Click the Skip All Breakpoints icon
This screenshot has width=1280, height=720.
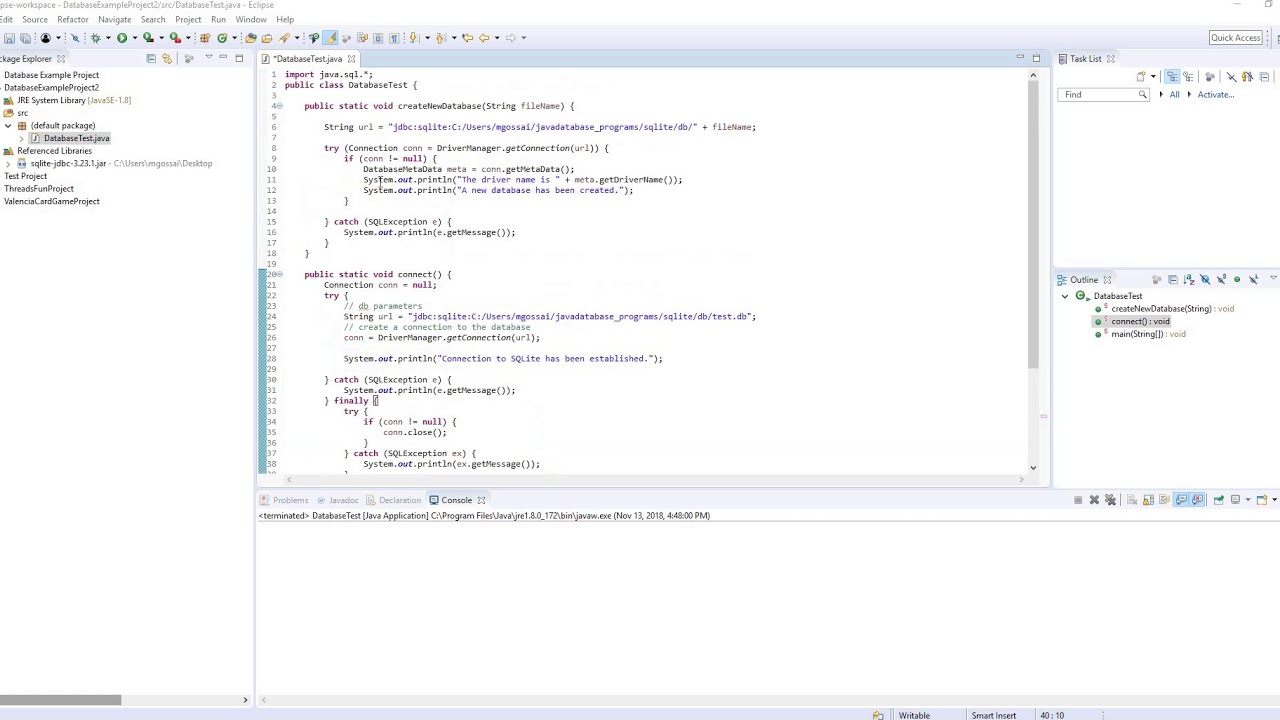coord(75,38)
